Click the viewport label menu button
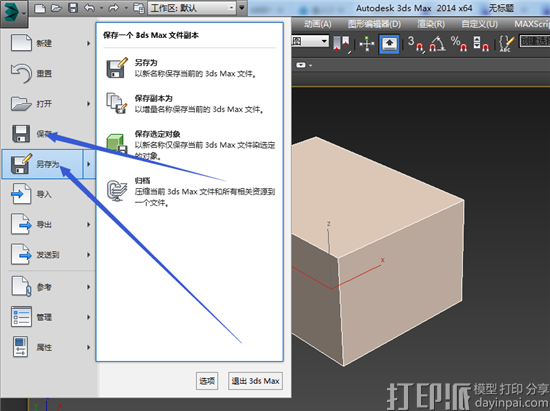 [304, 65]
